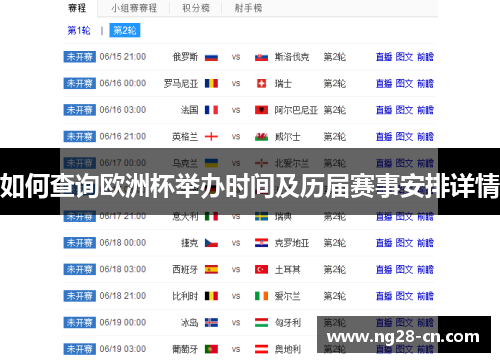This screenshot has height=362, width=500.
Task: Click the Romania flag icon
Action: [211, 83]
